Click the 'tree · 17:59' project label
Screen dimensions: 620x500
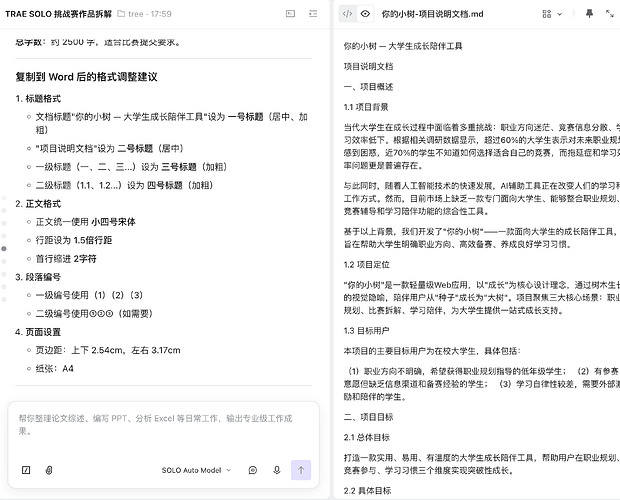(149, 14)
